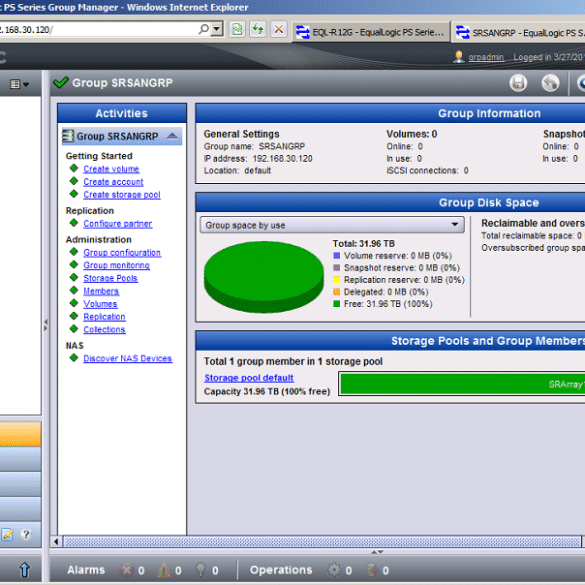Open Storage pool default link
585x585 pixels.
[x=249, y=378]
